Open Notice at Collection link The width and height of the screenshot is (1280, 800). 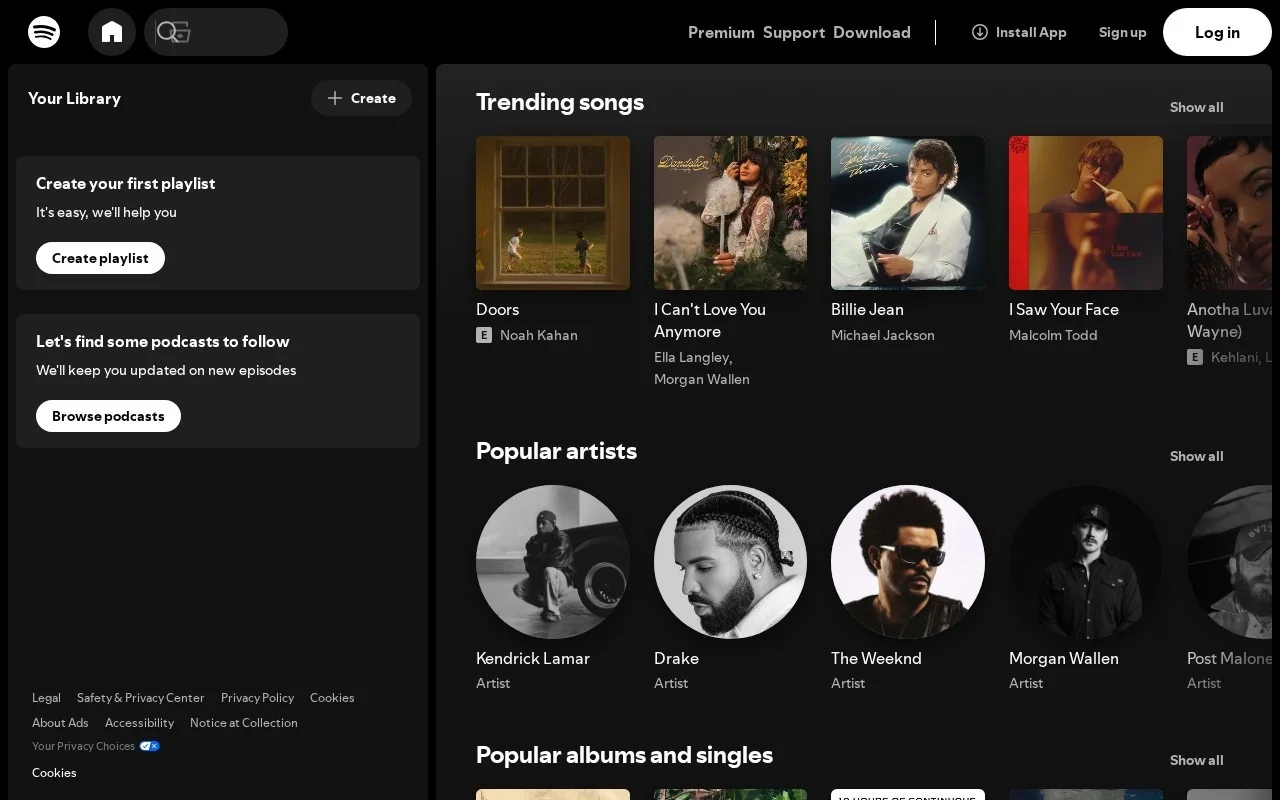244,723
